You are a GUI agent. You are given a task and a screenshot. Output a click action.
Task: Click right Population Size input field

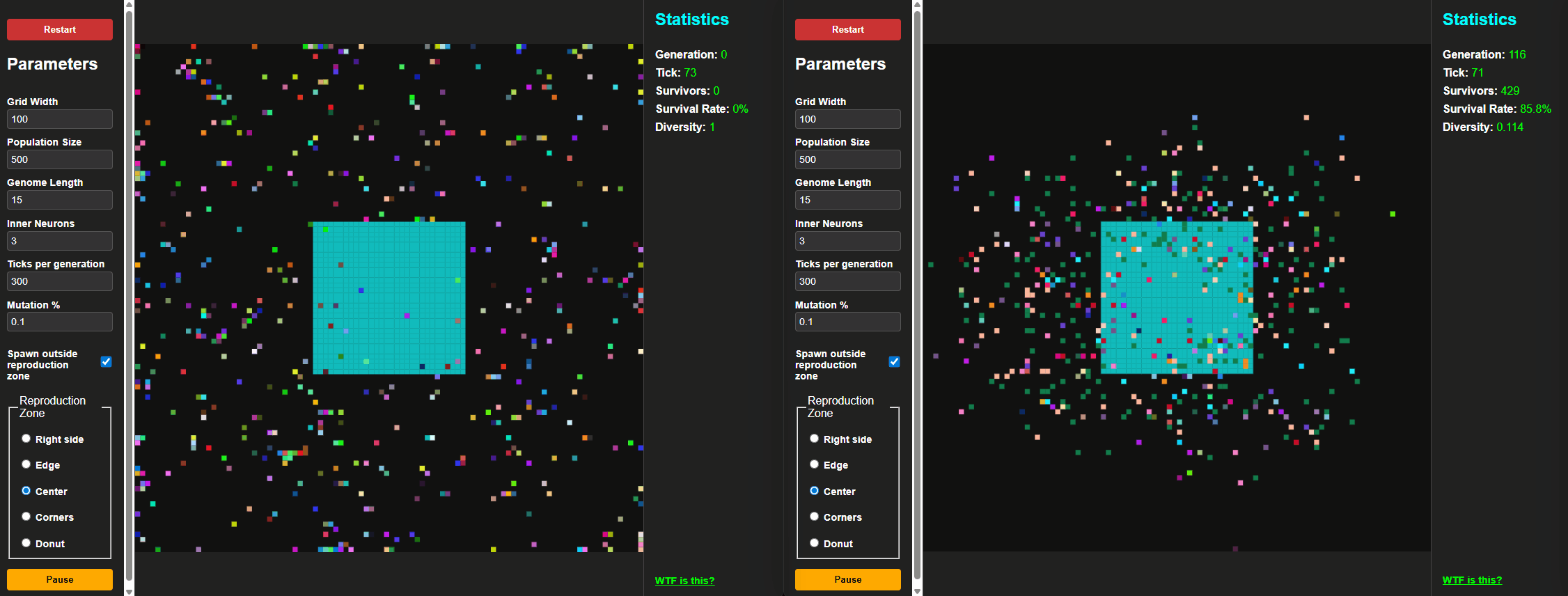[848, 159]
